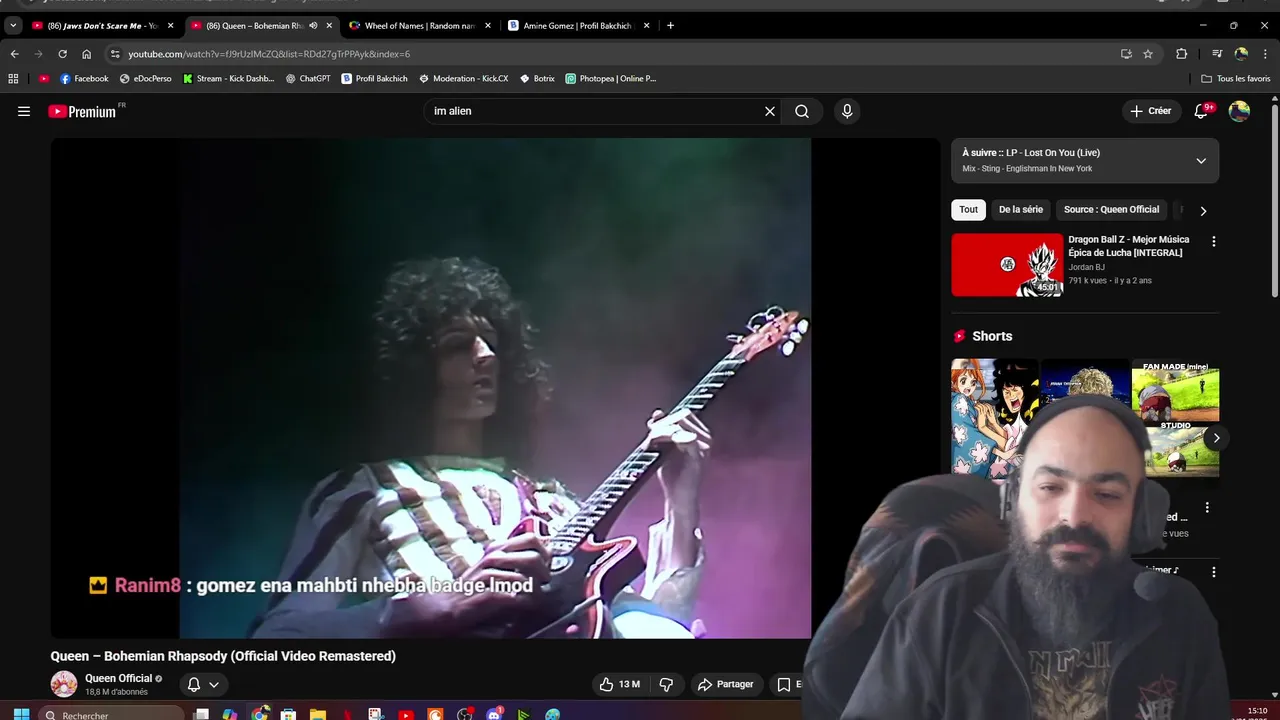
Task: Go back in browser history
Action: (x=14, y=54)
